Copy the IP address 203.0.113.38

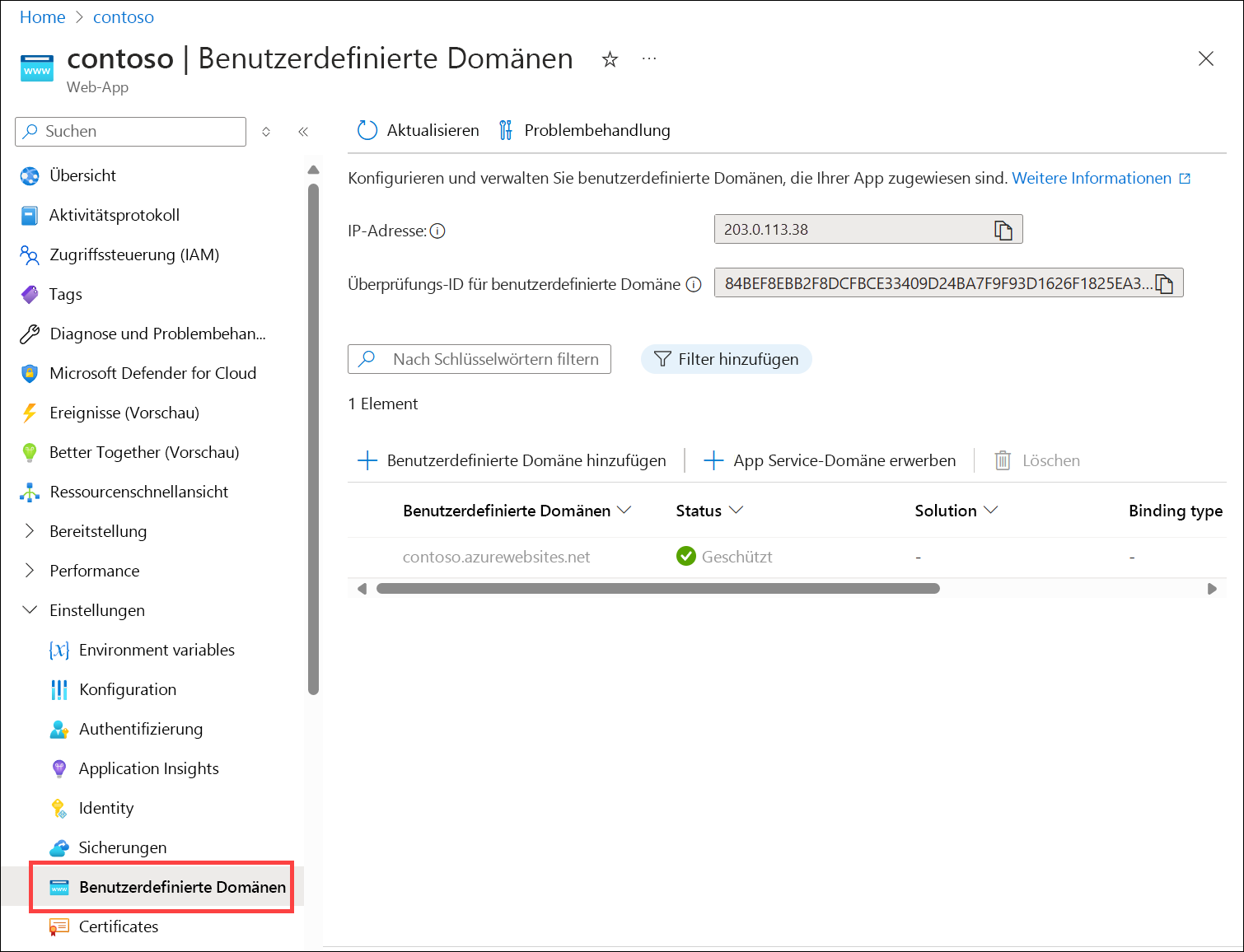1003,230
